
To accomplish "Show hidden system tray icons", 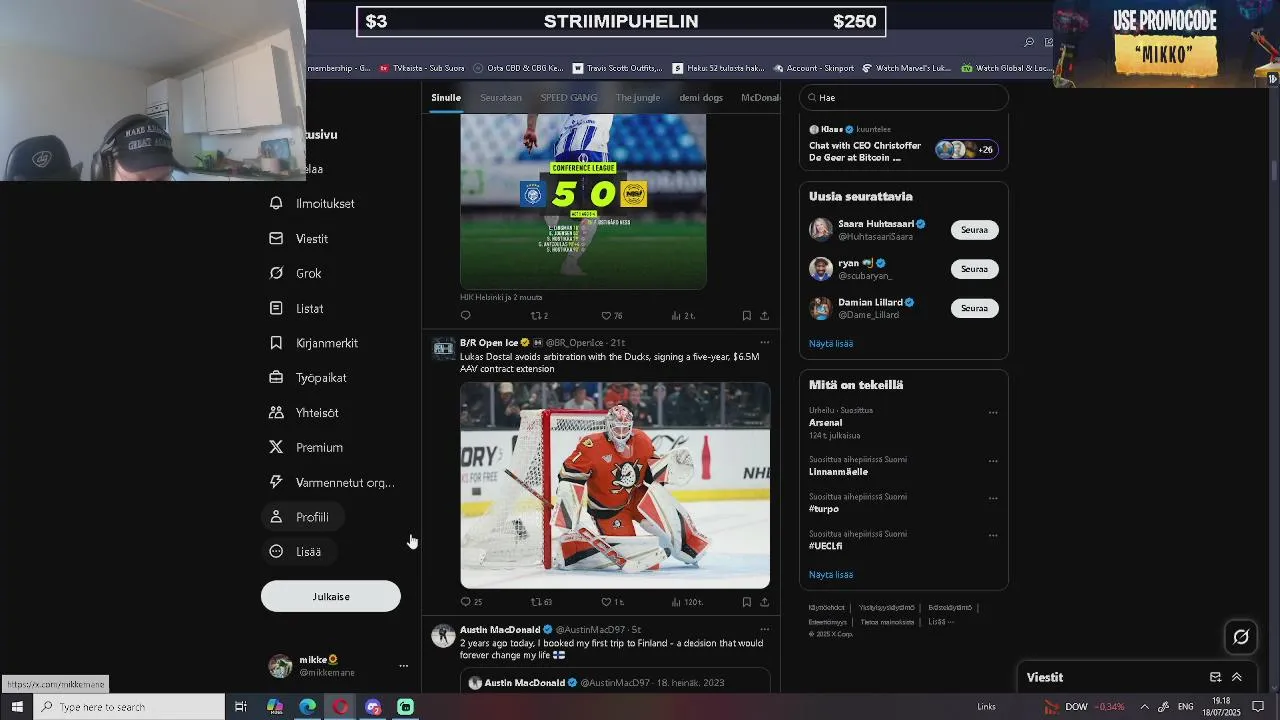I will coord(1144,707).
